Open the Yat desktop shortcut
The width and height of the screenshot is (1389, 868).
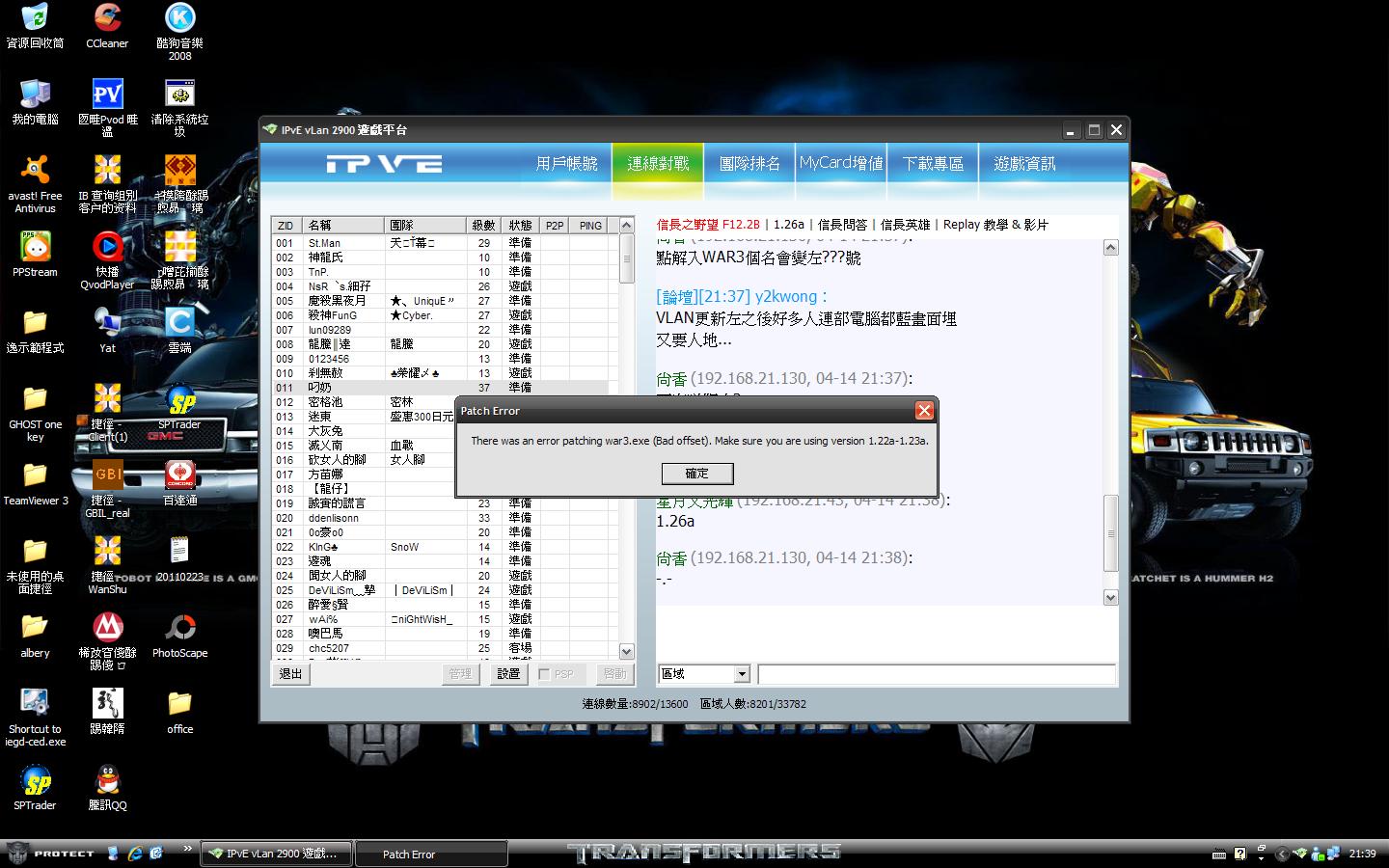107,330
